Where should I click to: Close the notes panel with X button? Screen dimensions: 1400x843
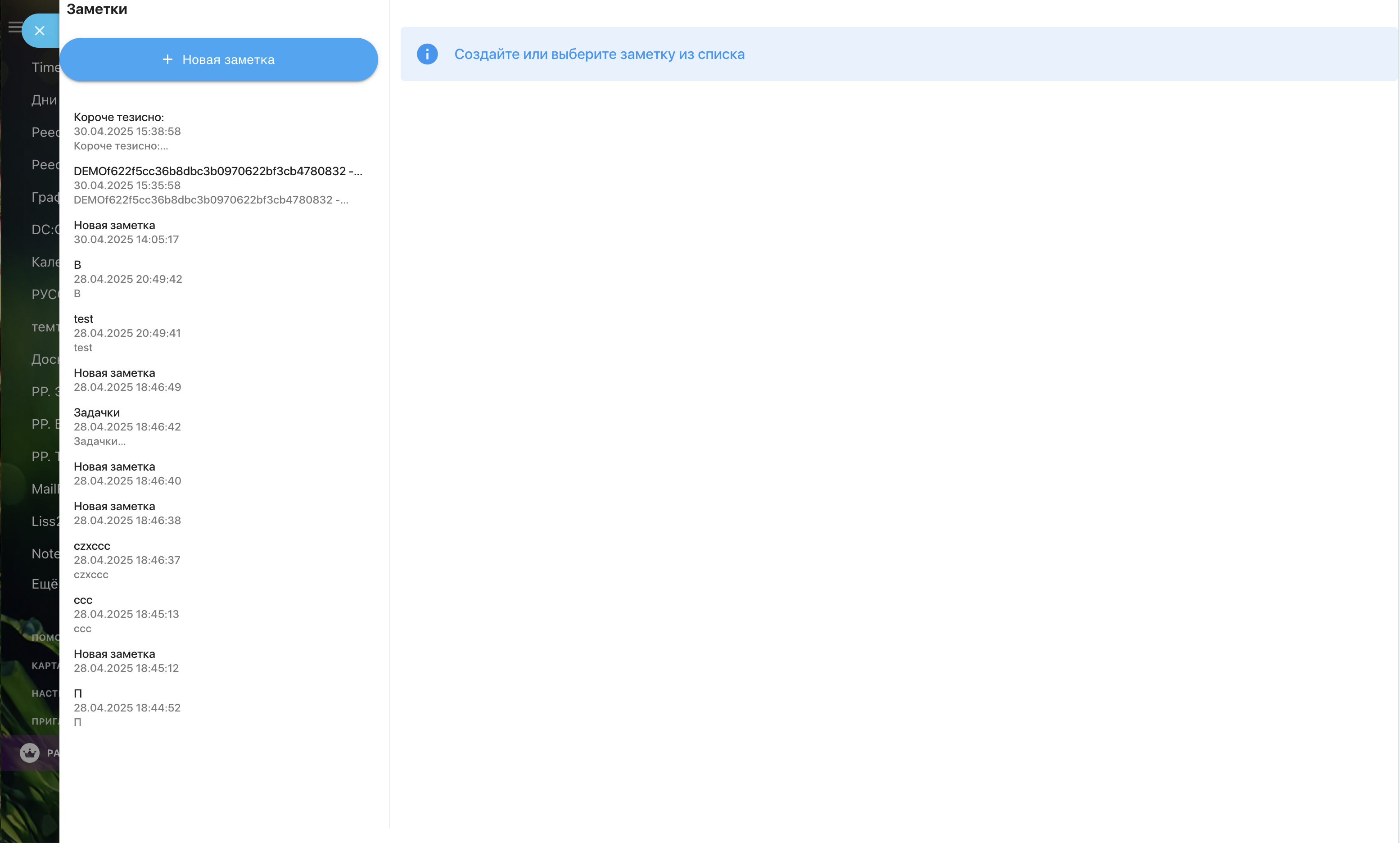40,31
